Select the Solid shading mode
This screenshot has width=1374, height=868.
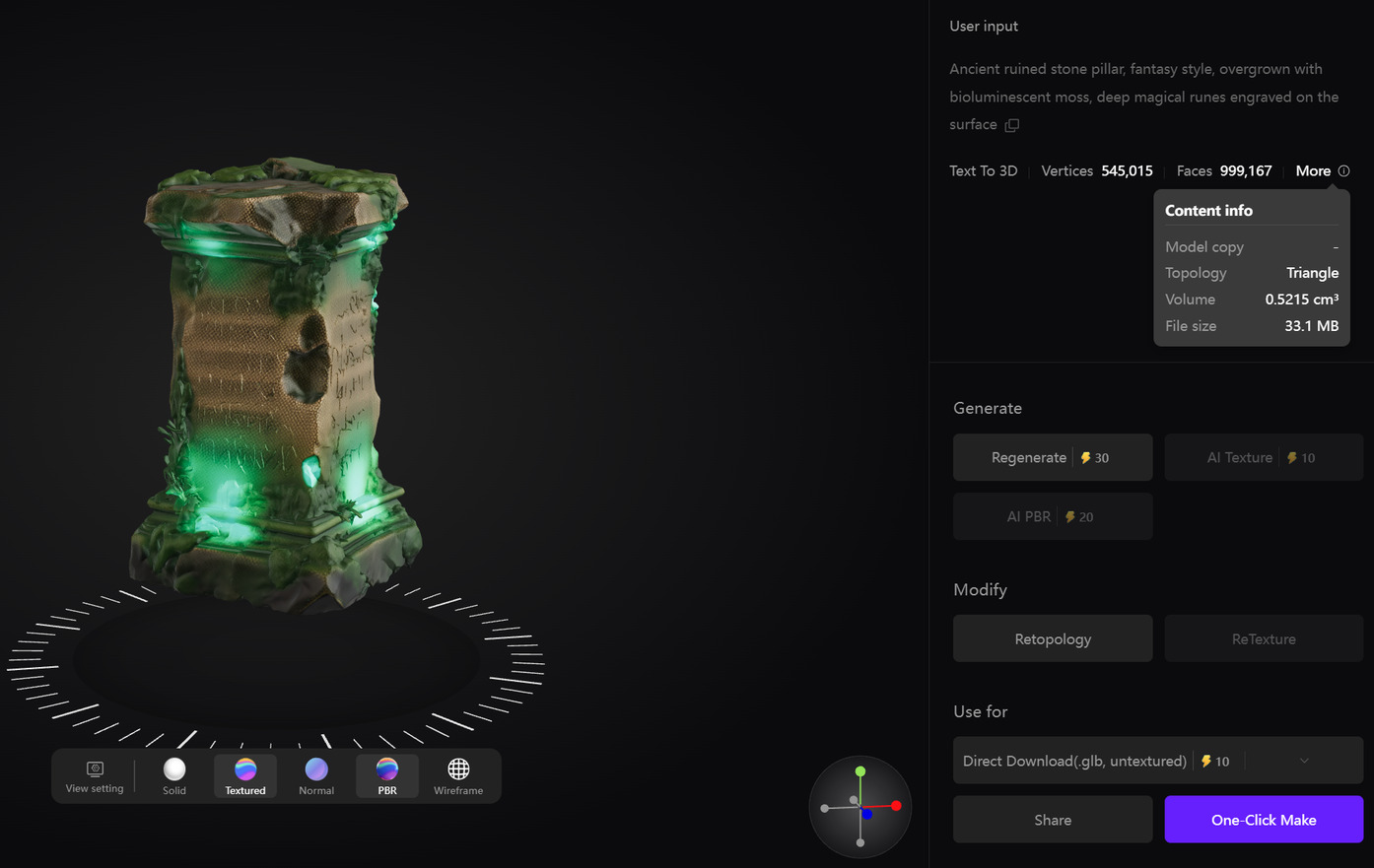click(174, 774)
